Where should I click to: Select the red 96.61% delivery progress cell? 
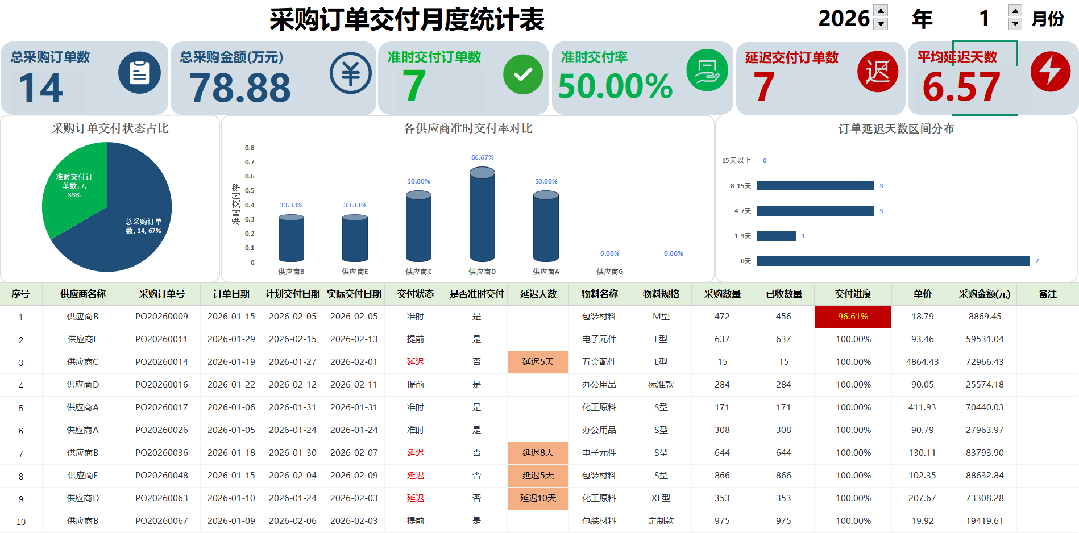pos(853,317)
